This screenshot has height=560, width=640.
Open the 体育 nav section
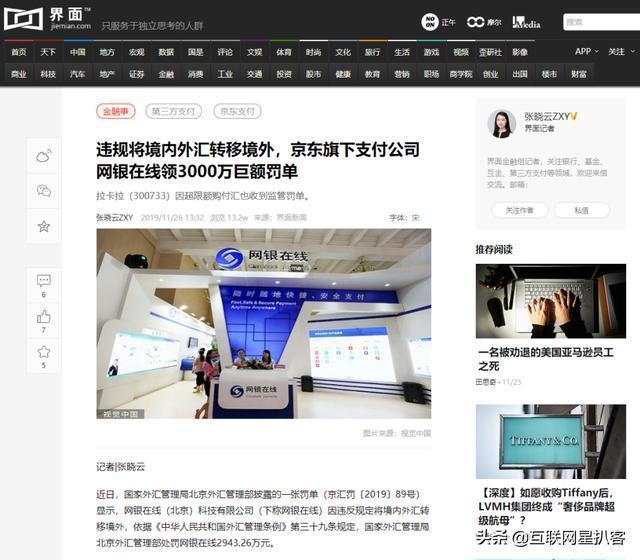point(284,52)
